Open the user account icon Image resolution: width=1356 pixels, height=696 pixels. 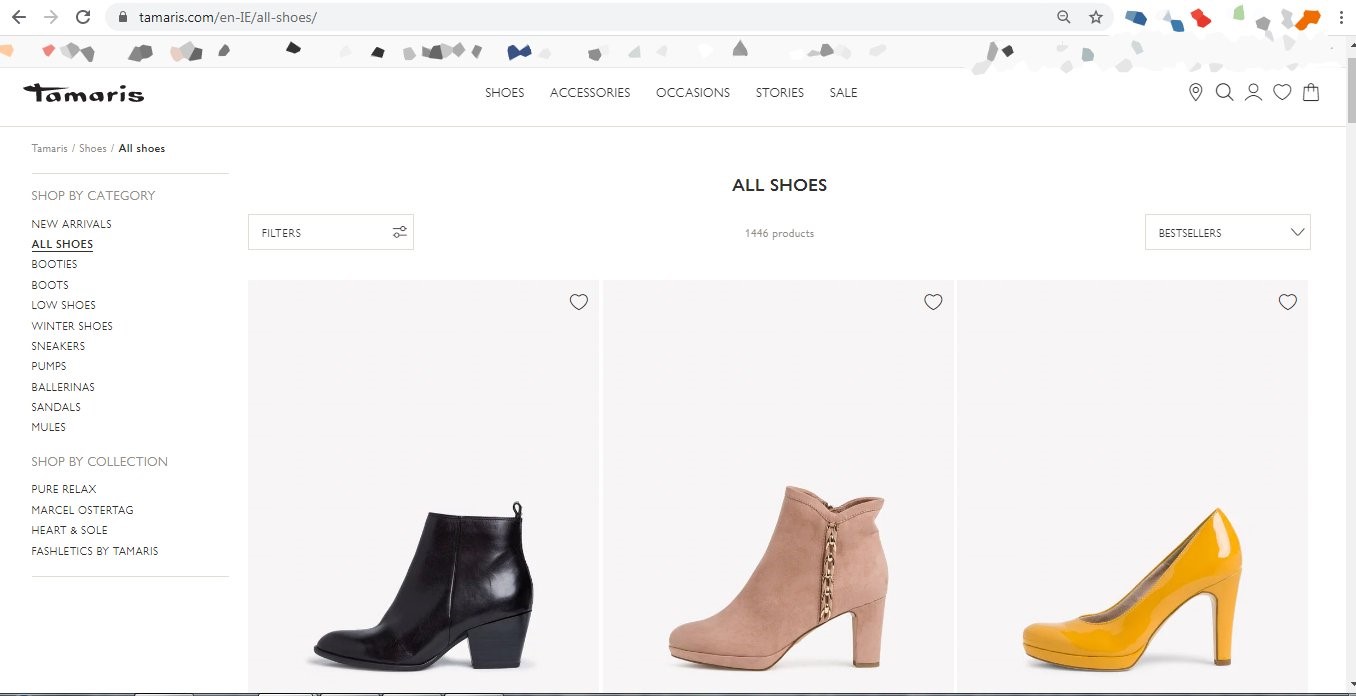[x=1253, y=93]
